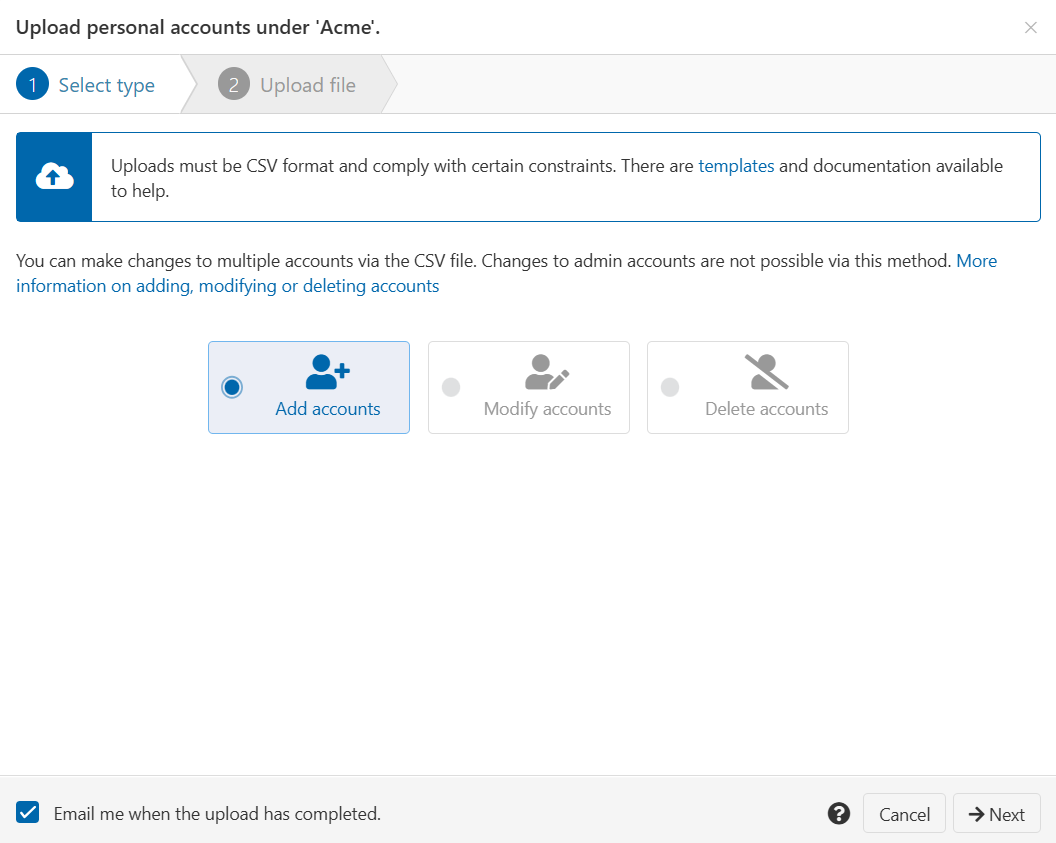Open the templates link
The width and height of the screenshot is (1056, 843).
[x=736, y=166]
